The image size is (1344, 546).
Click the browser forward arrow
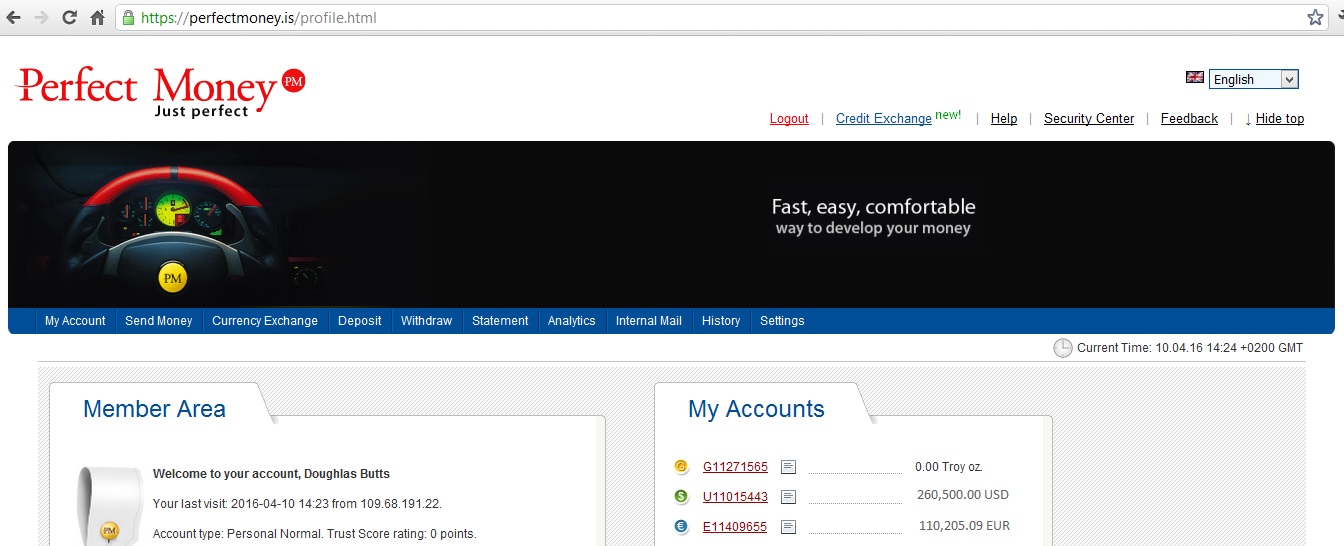41,18
